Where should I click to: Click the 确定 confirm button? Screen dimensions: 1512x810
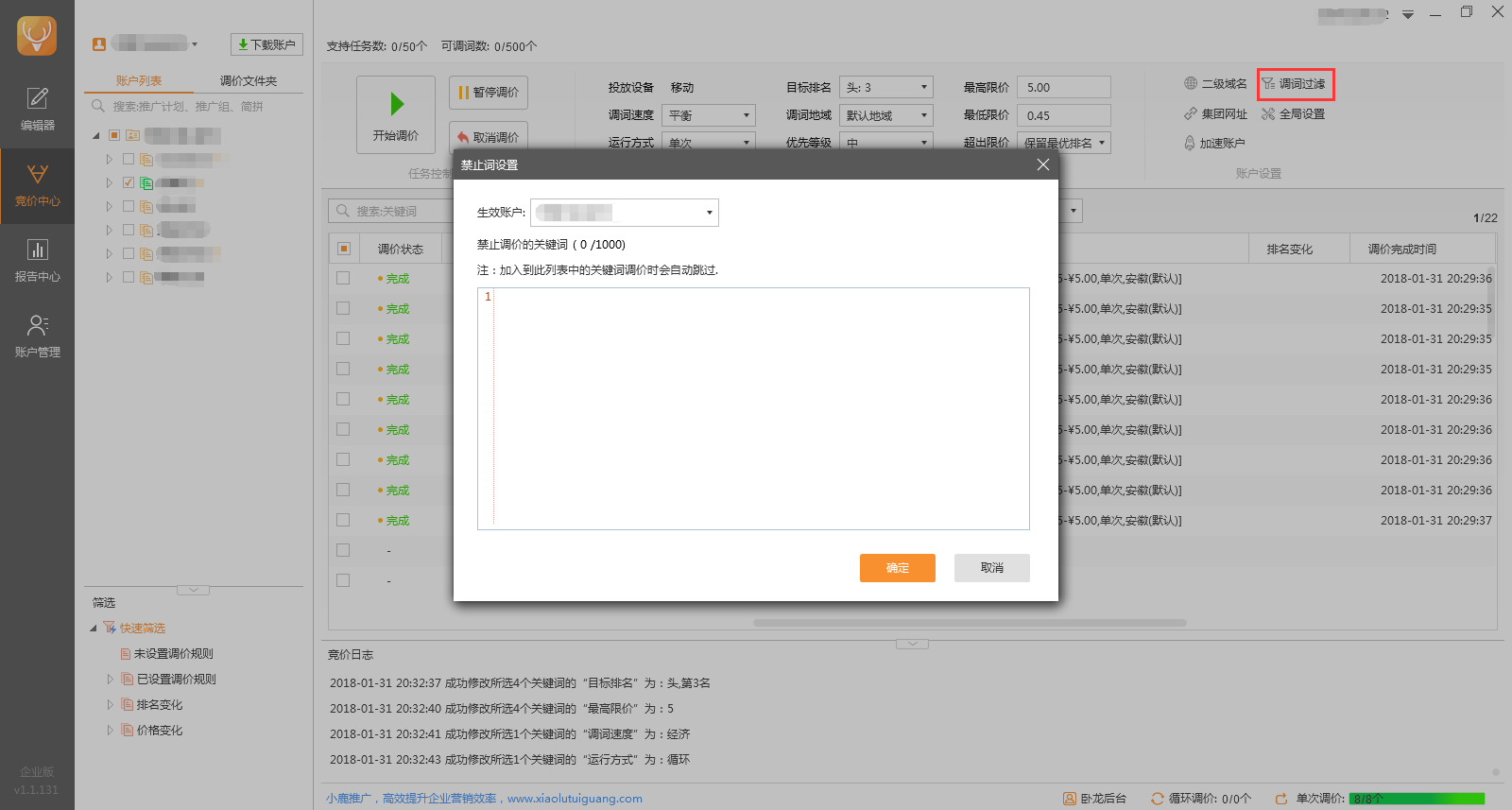(898, 568)
